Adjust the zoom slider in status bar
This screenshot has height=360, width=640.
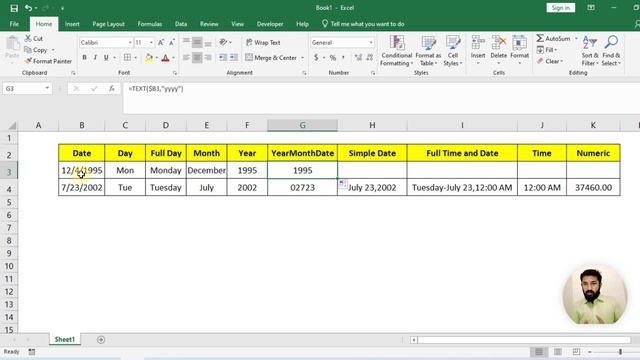point(620,352)
